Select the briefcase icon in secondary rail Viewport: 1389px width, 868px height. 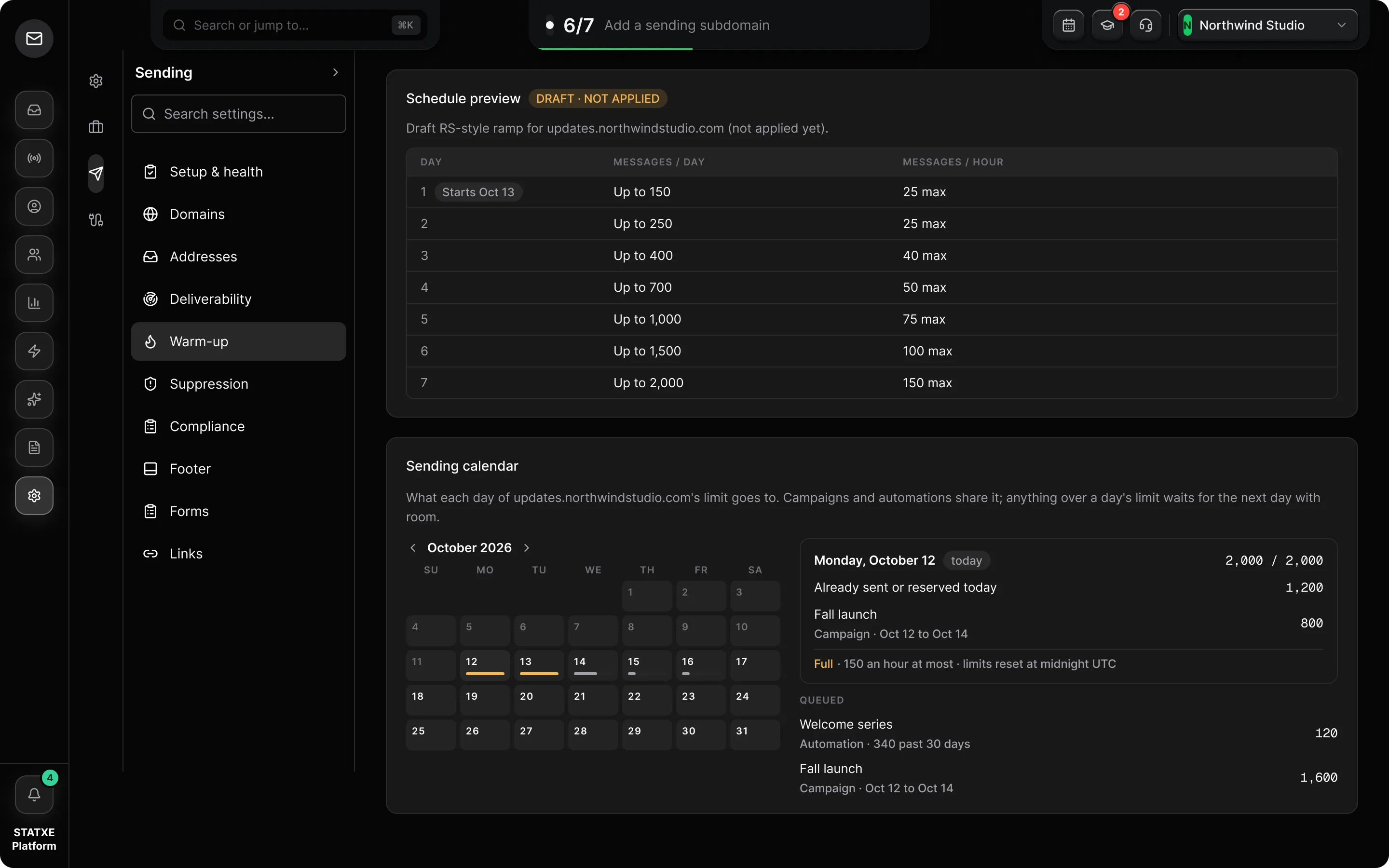[x=96, y=127]
